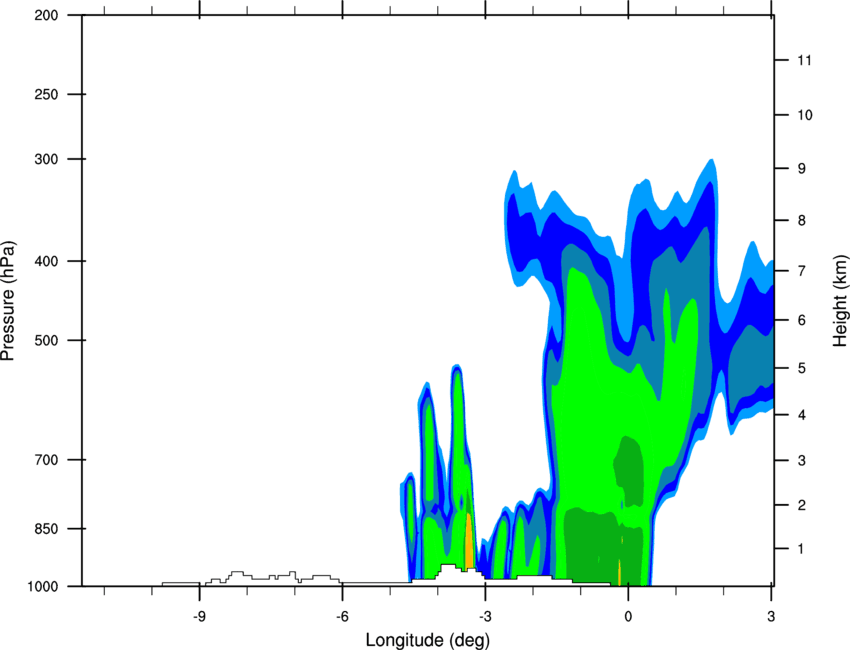Click the terrain outline near longitude -9

pyautogui.click(x=251, y=578)
